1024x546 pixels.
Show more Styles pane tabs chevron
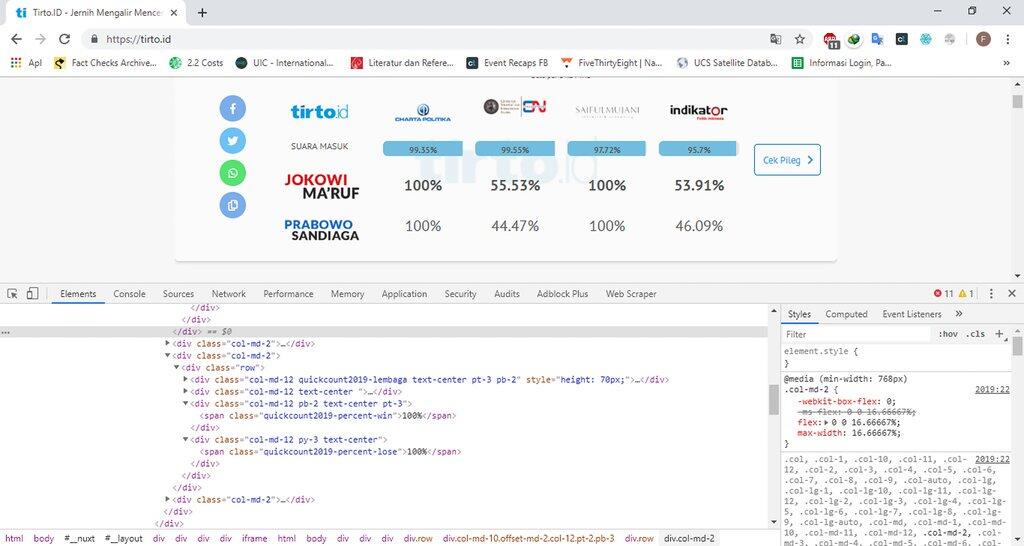click(959, 314)
